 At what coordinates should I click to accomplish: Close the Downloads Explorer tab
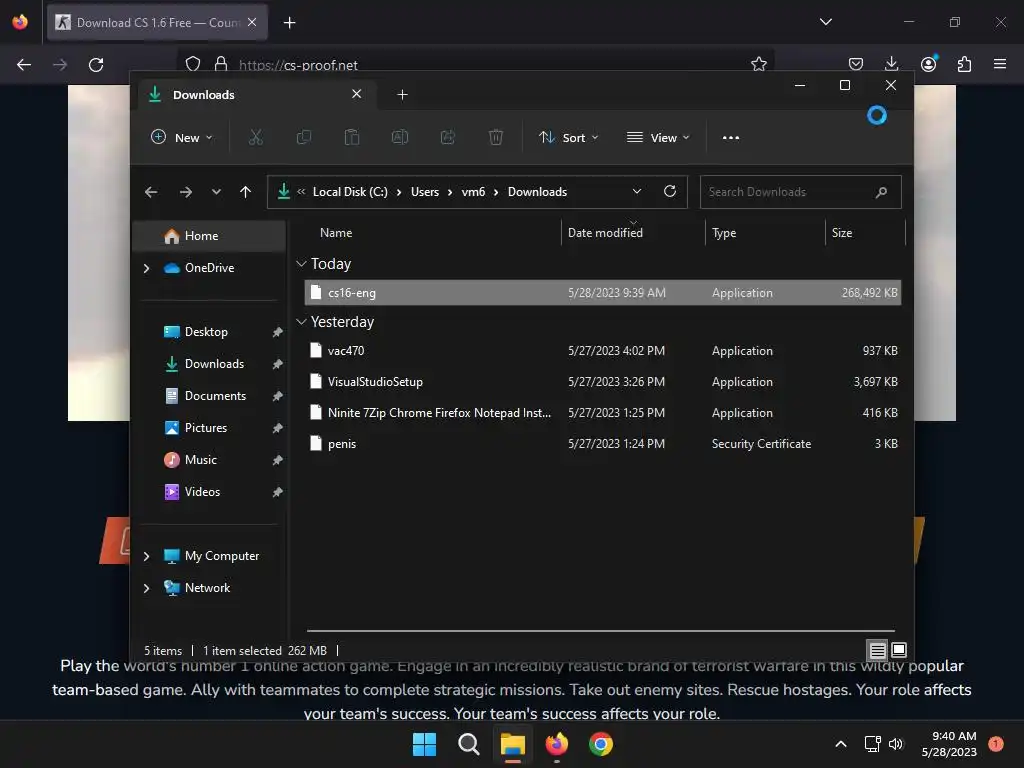pyautogui.click(x=357, y=94)
